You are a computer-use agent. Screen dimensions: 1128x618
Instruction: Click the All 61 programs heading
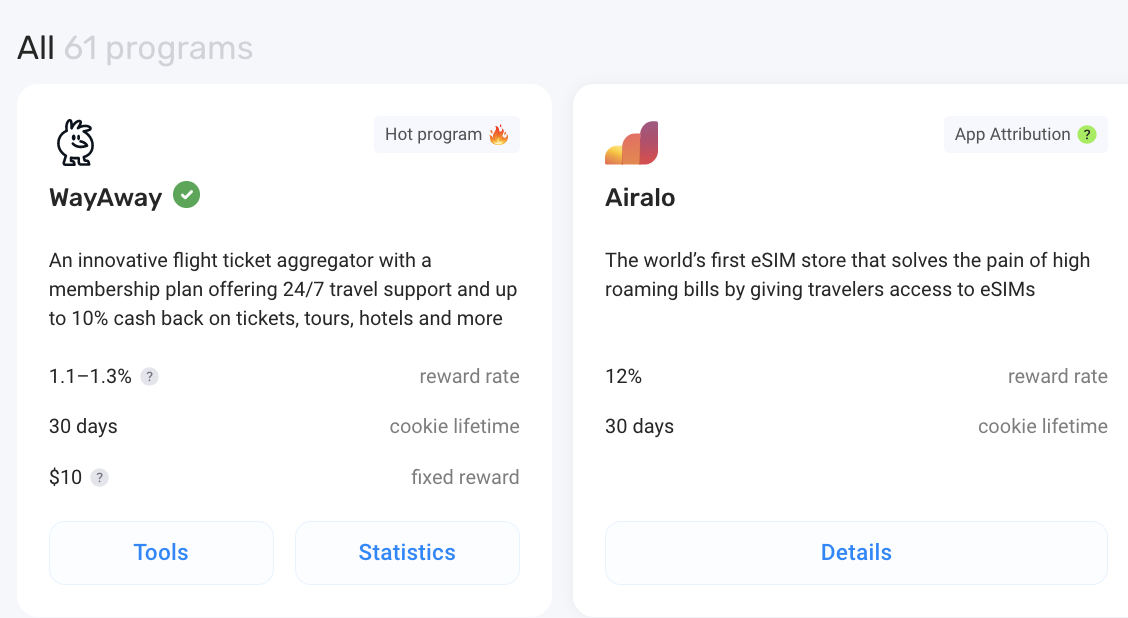pyautogui.click(x=135, y=48)
